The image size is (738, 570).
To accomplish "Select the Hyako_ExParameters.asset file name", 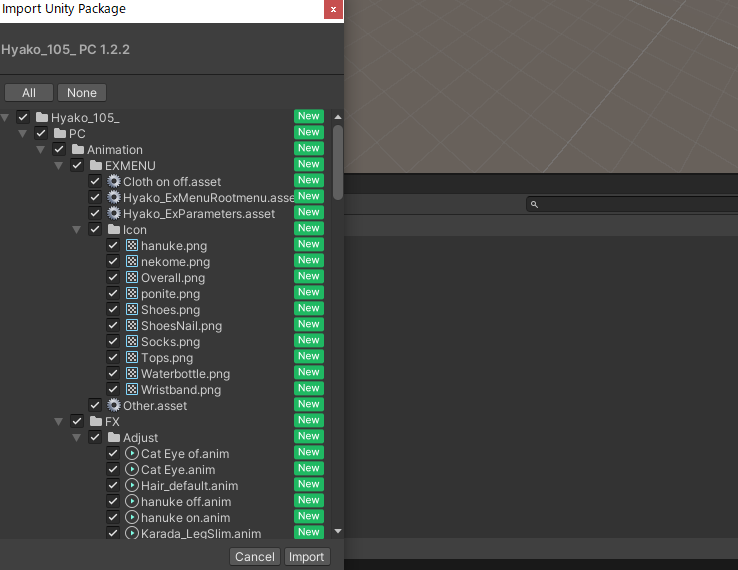I will (199, 214).
